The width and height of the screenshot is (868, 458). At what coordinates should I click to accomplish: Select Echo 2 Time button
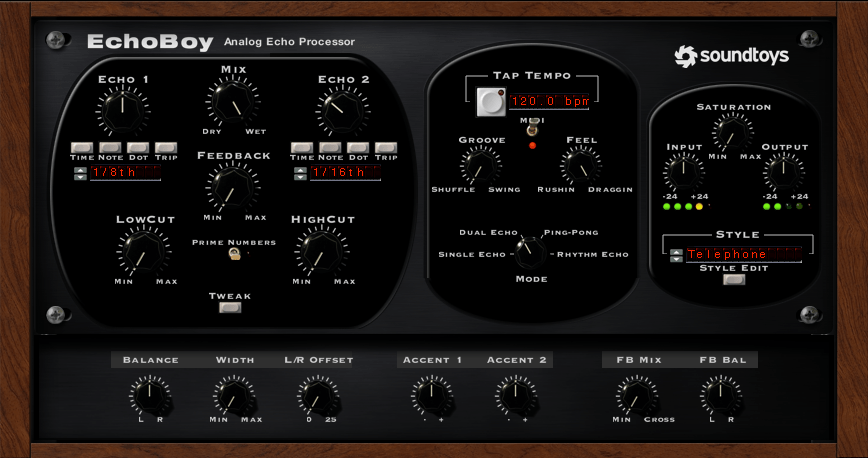click(302, 148)
